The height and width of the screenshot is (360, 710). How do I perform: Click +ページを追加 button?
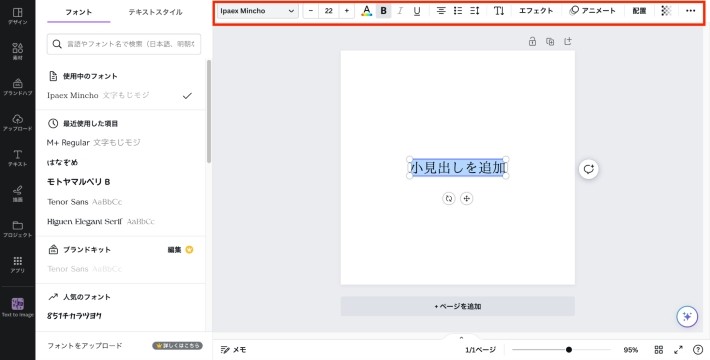pos(458,307)
